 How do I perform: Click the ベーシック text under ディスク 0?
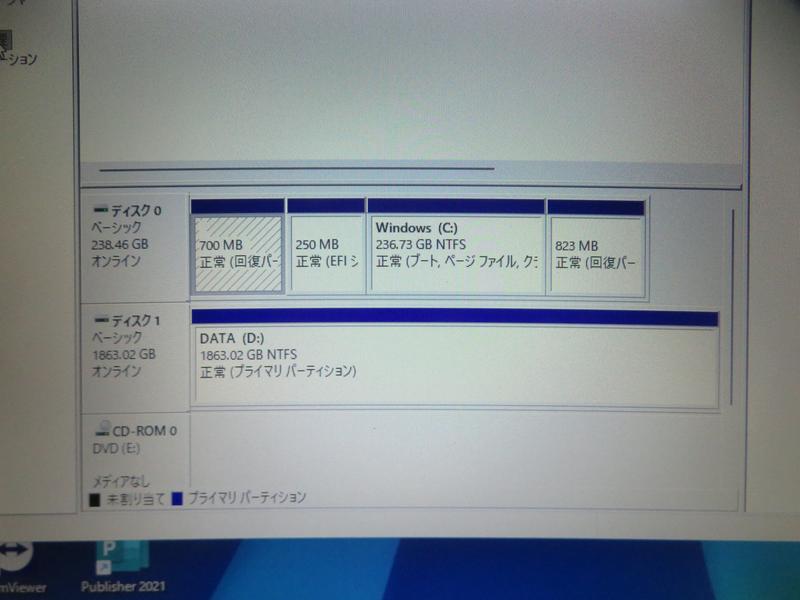pos(117,228)
